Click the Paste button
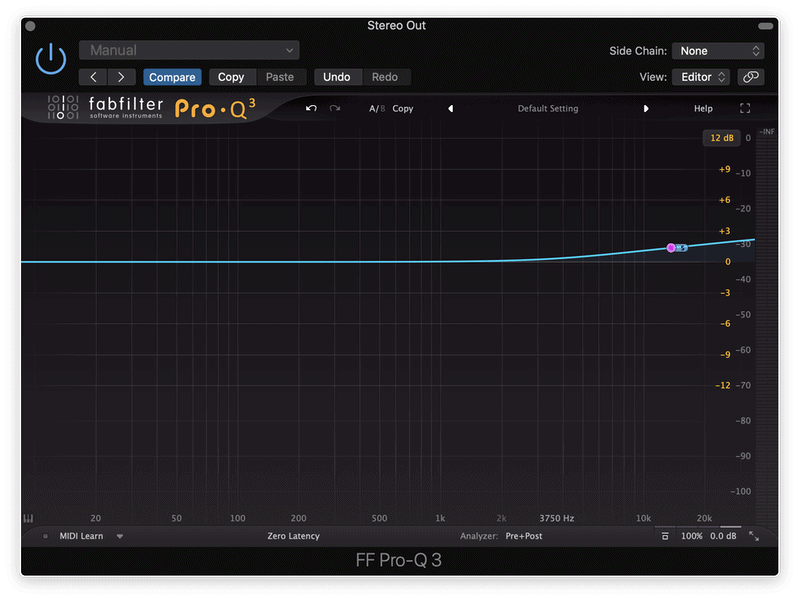The width and height of the screenshot is (800, 600). coord(280,77)
